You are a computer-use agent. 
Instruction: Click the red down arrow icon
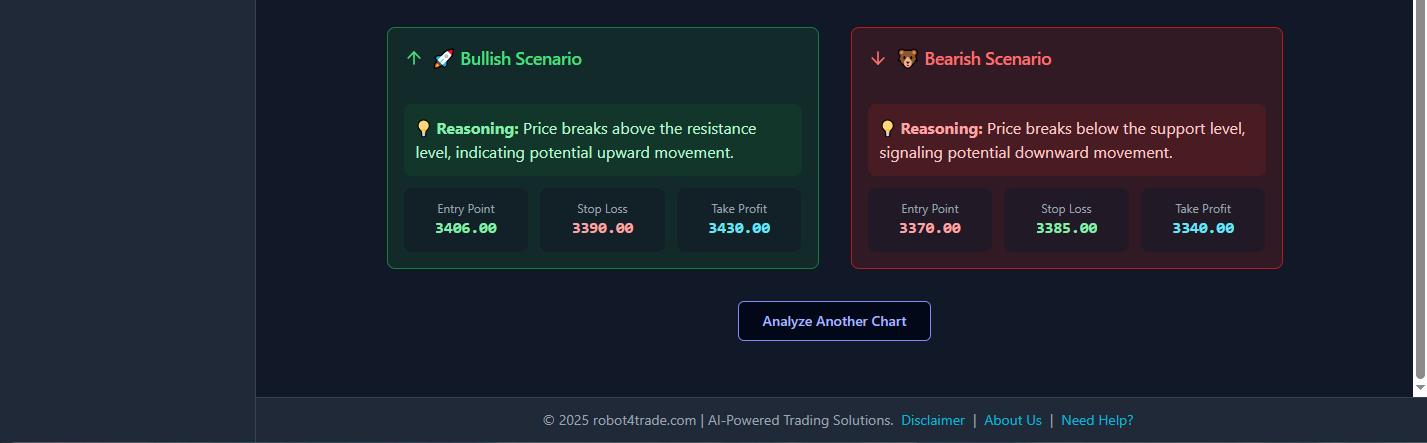click(878, 59)
